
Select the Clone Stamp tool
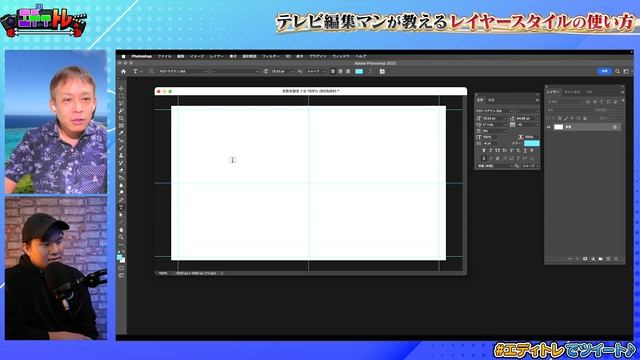tap(121, 155)
